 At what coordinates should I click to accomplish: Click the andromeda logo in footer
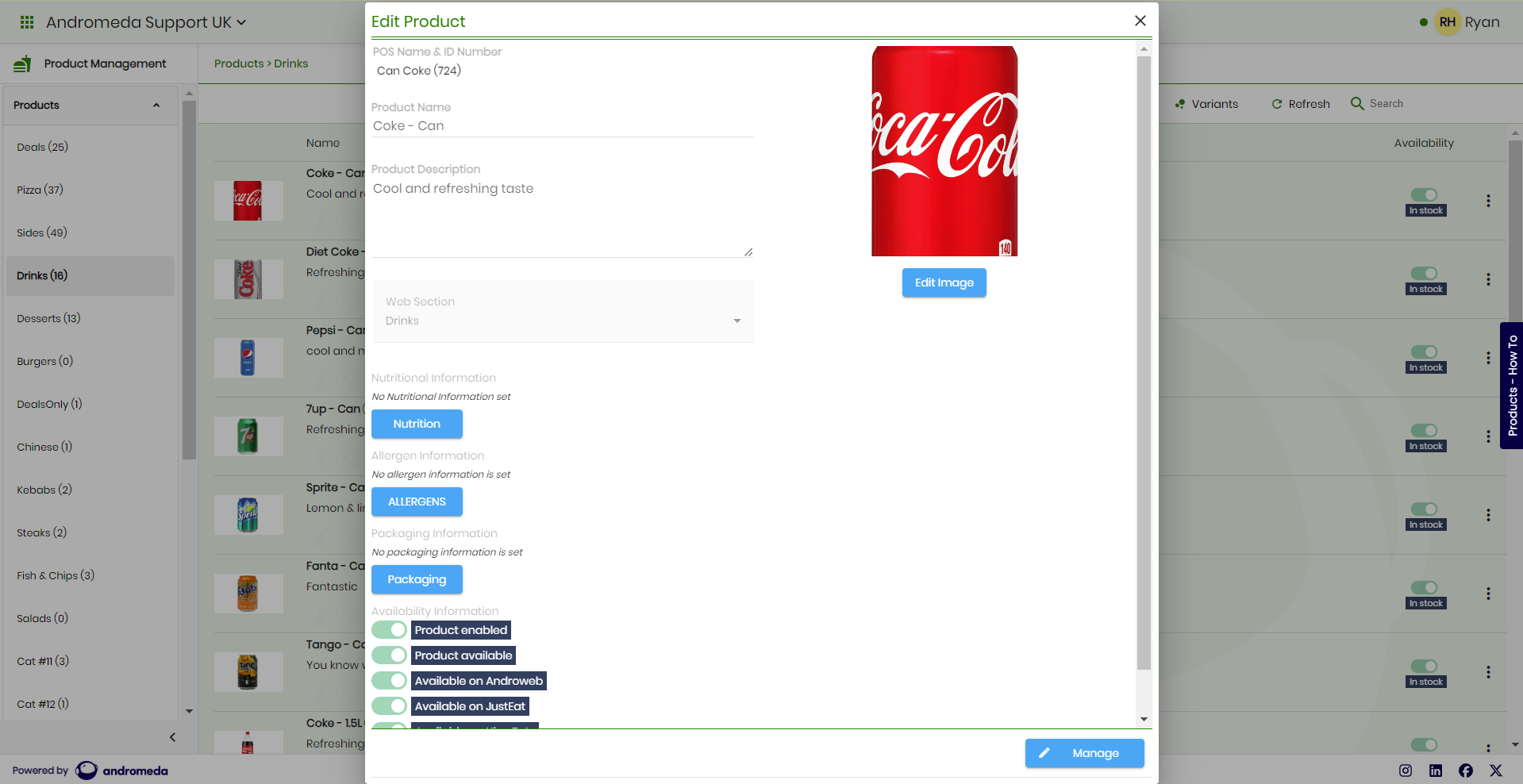point(121,771)
